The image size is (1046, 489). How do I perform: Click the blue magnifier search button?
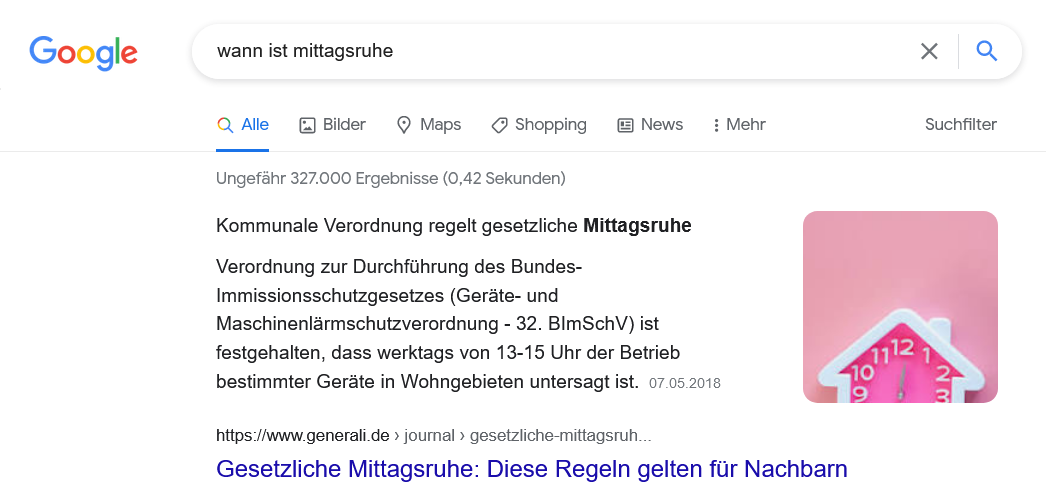click(x=987, y=51)
